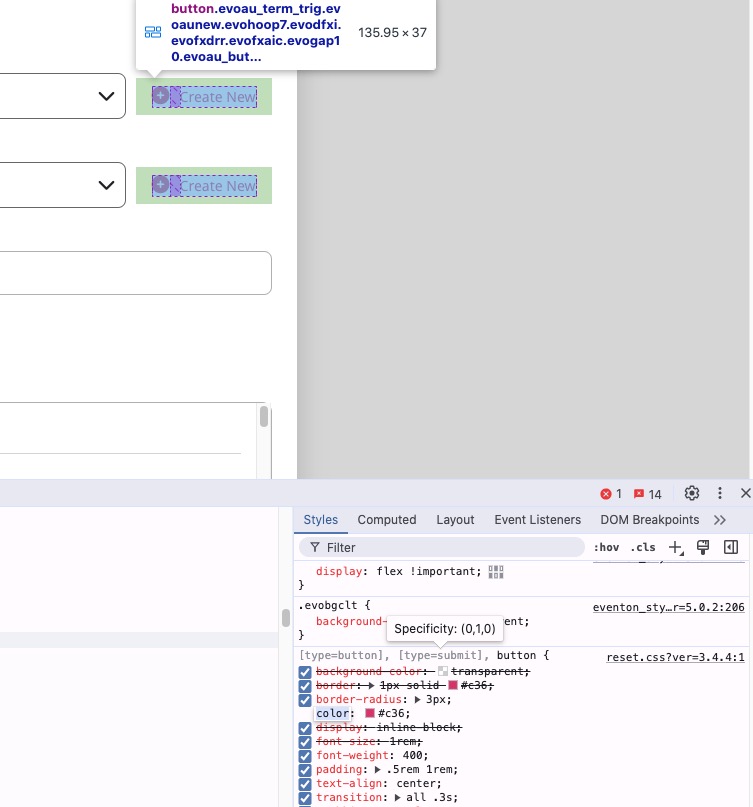753x807 pixels.
Task: Click the red error count icon
Action: (611, 494)
